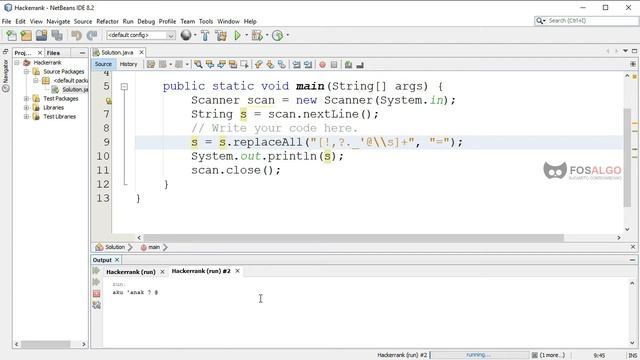Toggle Highlight Search icon
Viewport: 640px width, 360px height.
233,64
